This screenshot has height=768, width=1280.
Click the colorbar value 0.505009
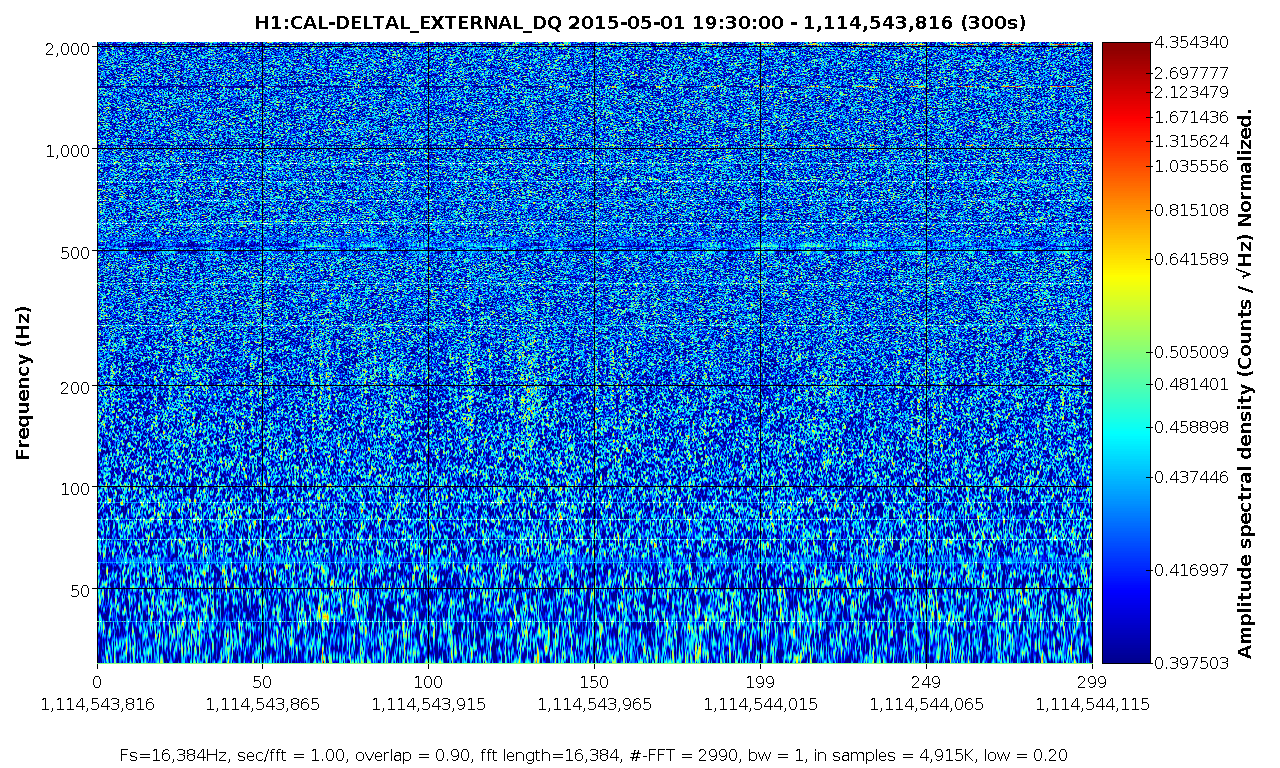pos(1190,352)
